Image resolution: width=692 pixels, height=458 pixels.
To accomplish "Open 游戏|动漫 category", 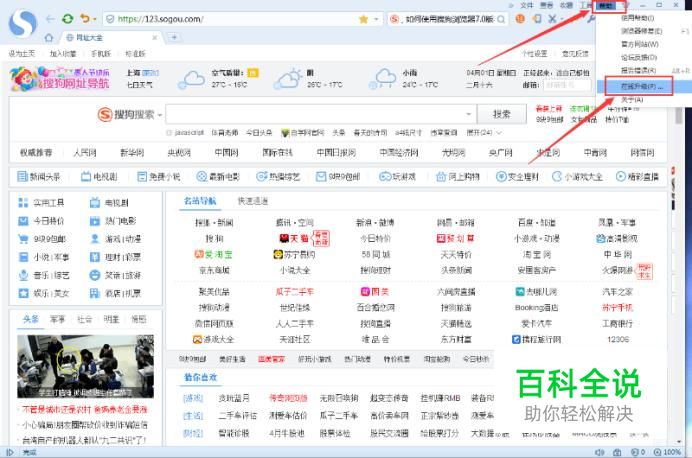I will pos(116,239).
